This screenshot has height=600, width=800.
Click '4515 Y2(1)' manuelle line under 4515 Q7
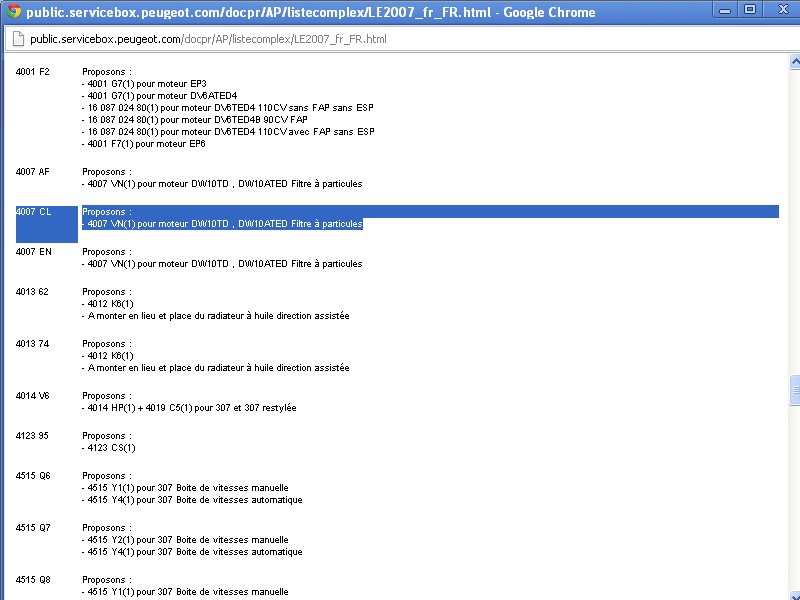pos(185,540)
